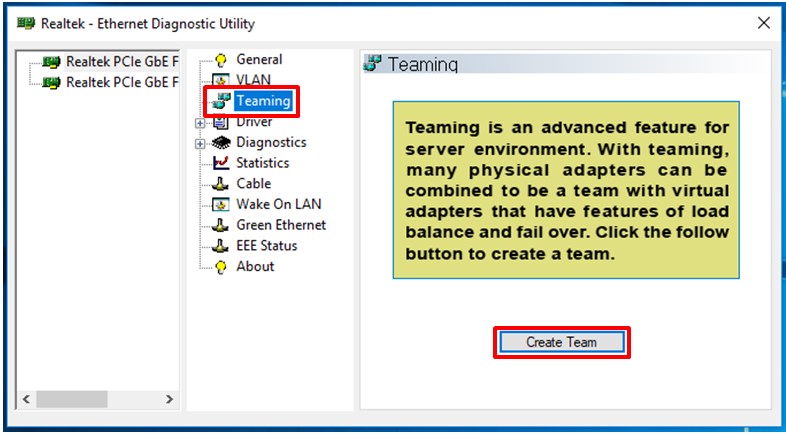
Task: Click the Wake On LAN icon
Action: pyautogui.click(x=221, y=204)
